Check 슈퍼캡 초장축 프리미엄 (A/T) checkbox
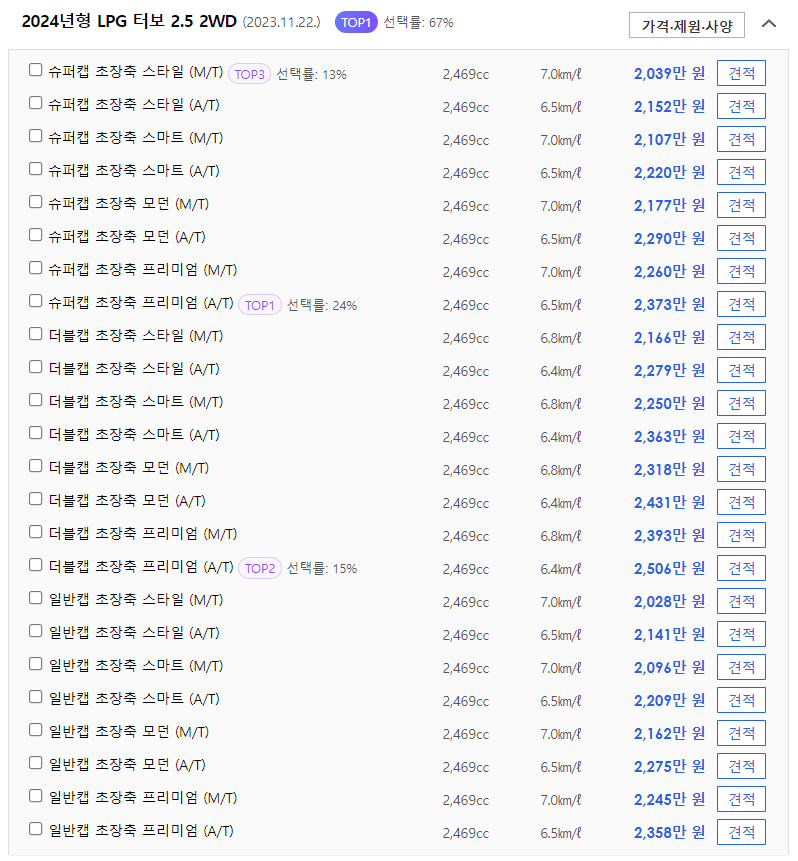The height and width of the screenshot is (861, 798). point(35,301)
